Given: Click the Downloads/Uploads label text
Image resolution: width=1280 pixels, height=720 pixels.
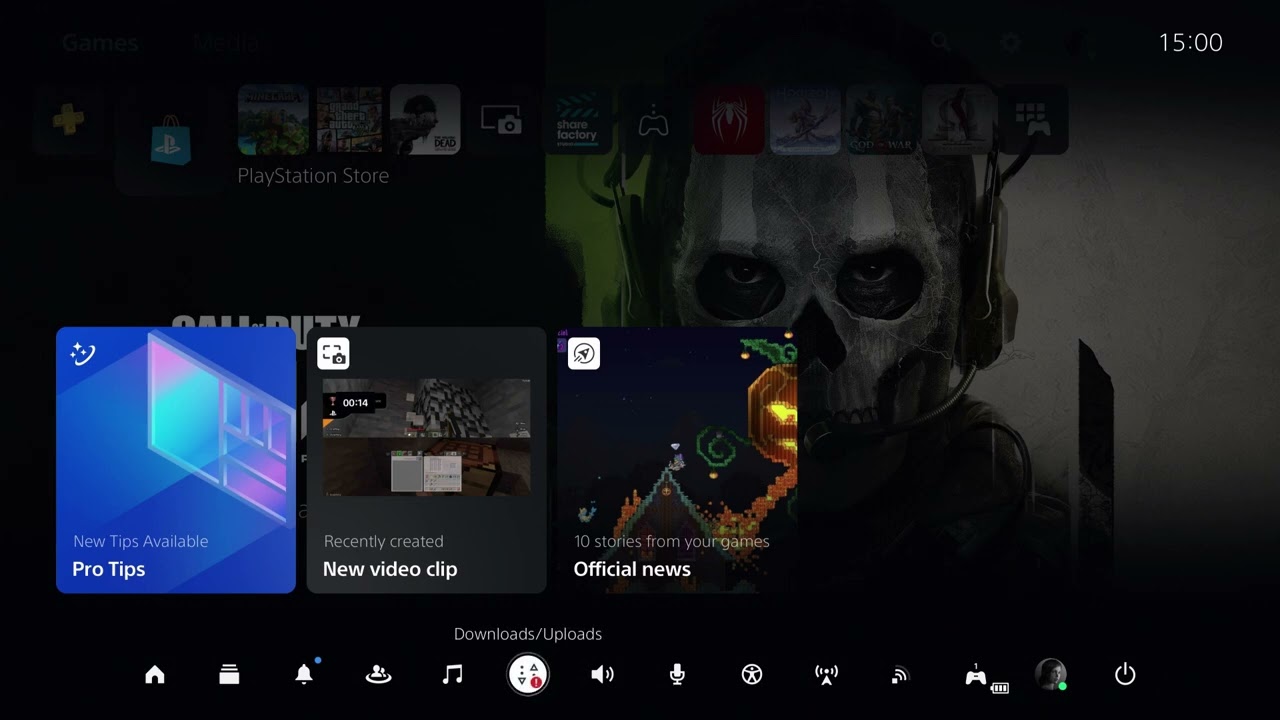Looking at the screenshot, I should pyautogui.click(x=528, y=634).
